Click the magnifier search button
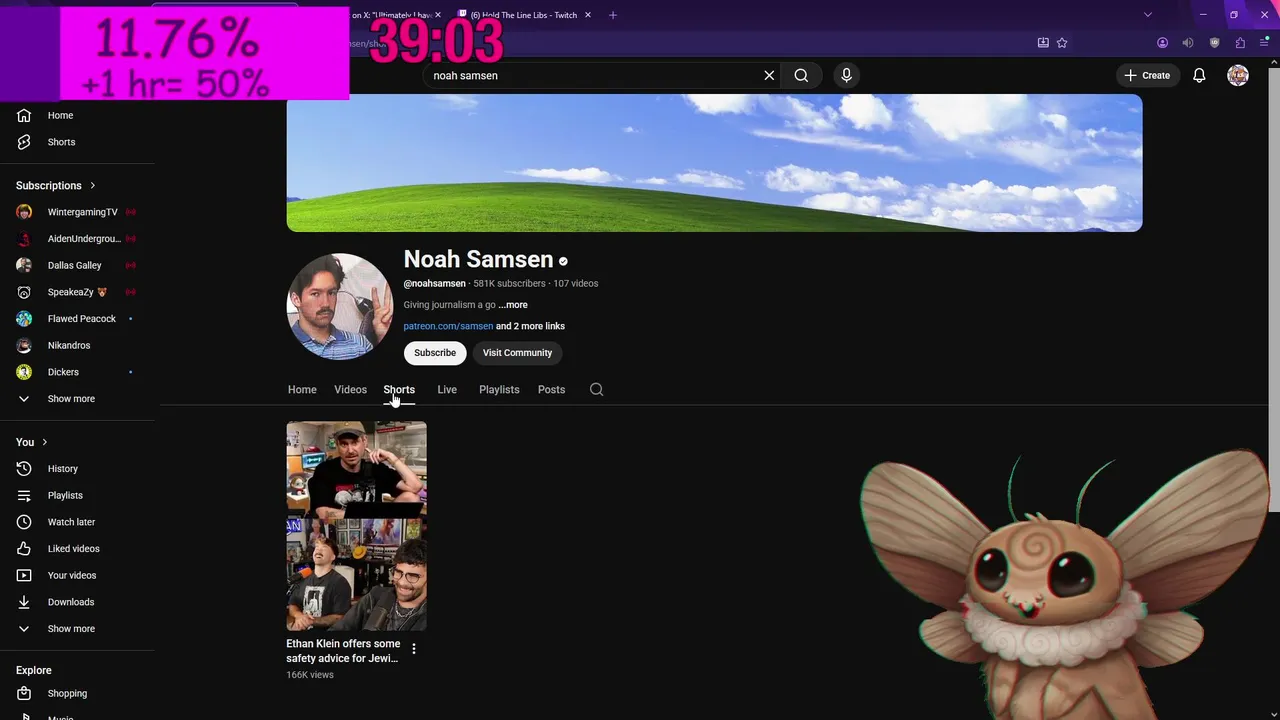The image size is (1280, 720). tap(801, 75)
